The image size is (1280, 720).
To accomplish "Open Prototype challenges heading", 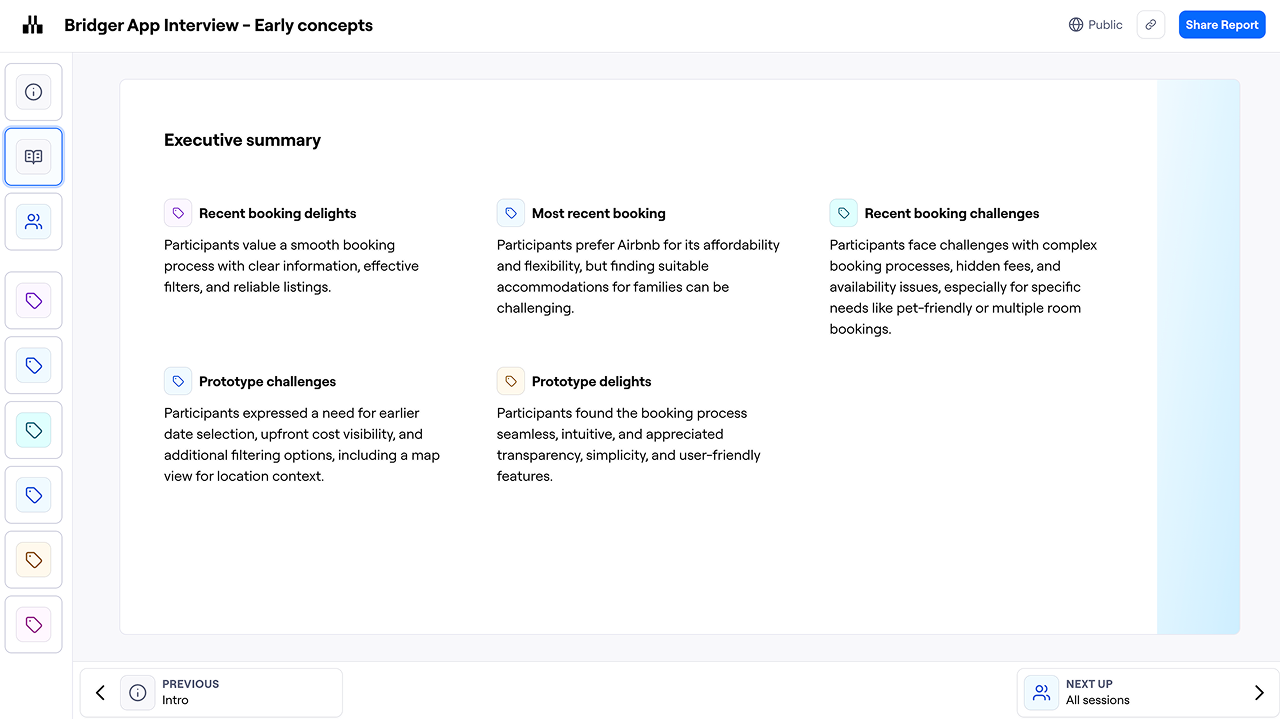I will coord(267,381).
